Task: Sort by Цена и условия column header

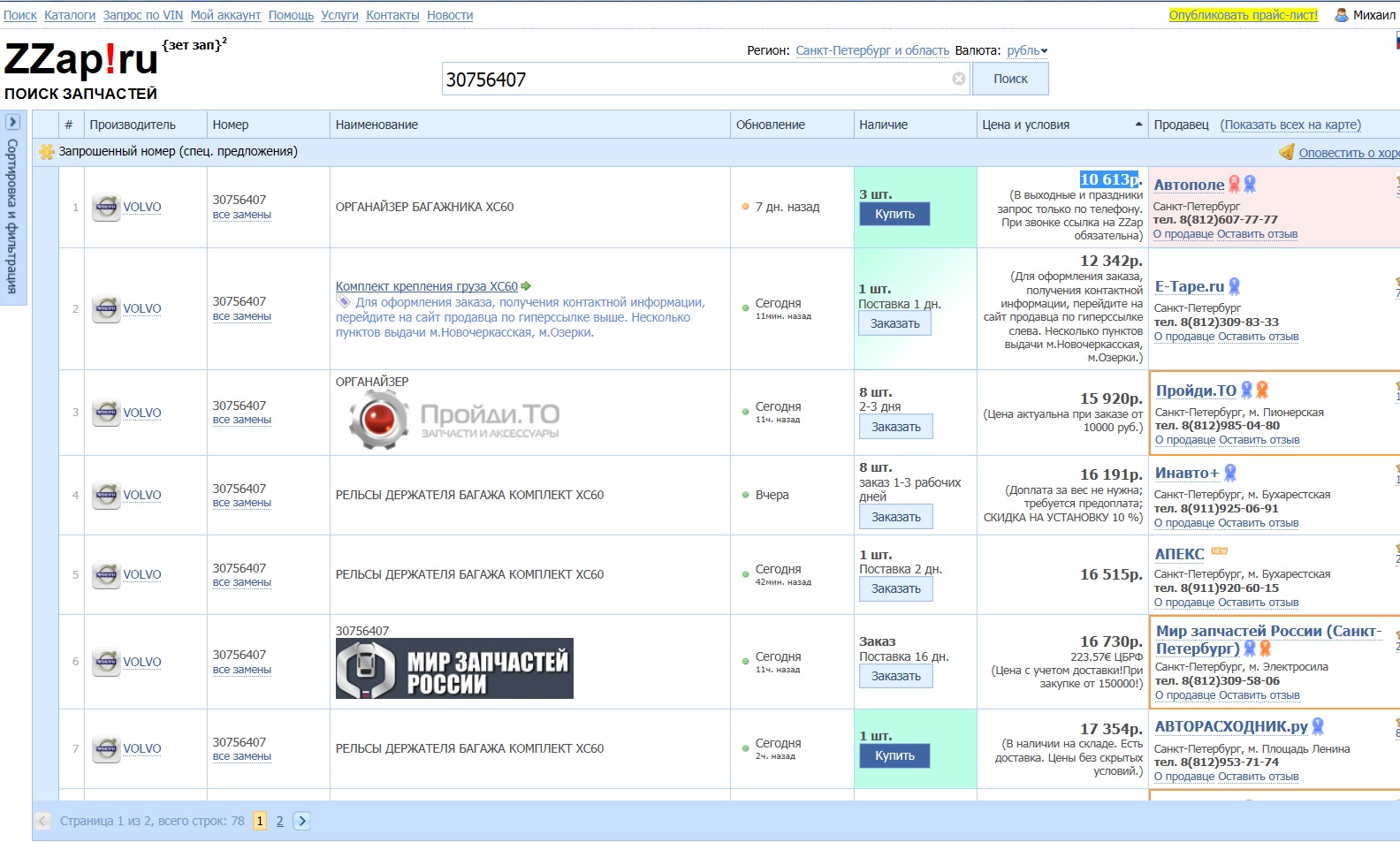Action: pyautogui.click(x=1062, y=125)
